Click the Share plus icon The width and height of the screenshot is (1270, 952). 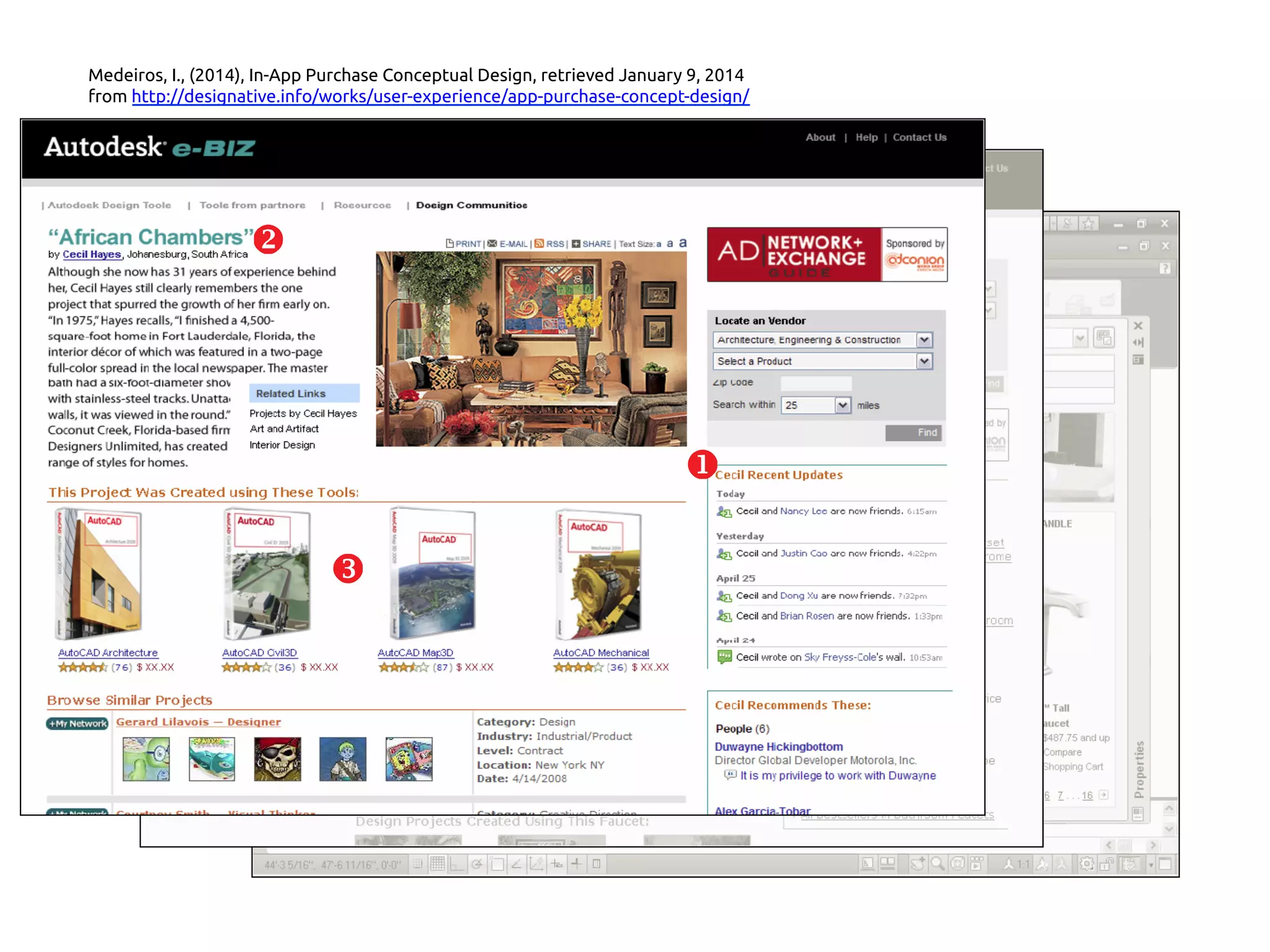[x=575, y=244]
